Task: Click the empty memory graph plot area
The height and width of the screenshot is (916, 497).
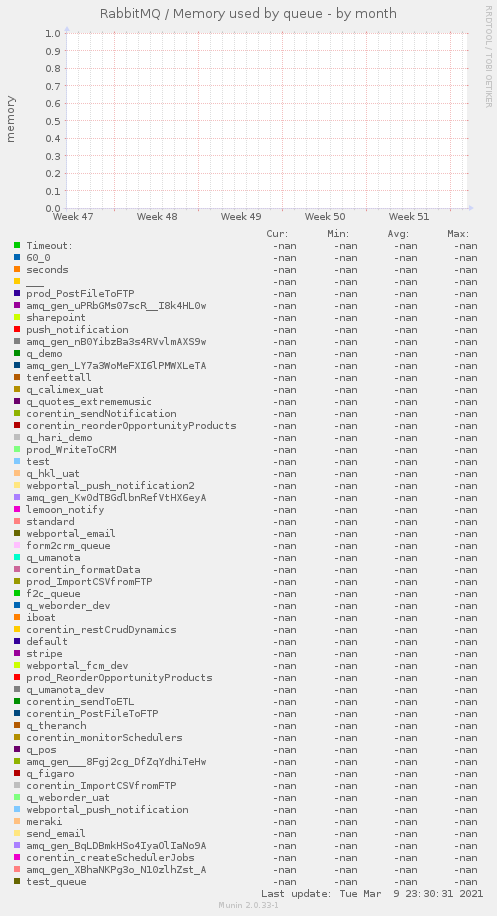Action: (x=267, y=121)
